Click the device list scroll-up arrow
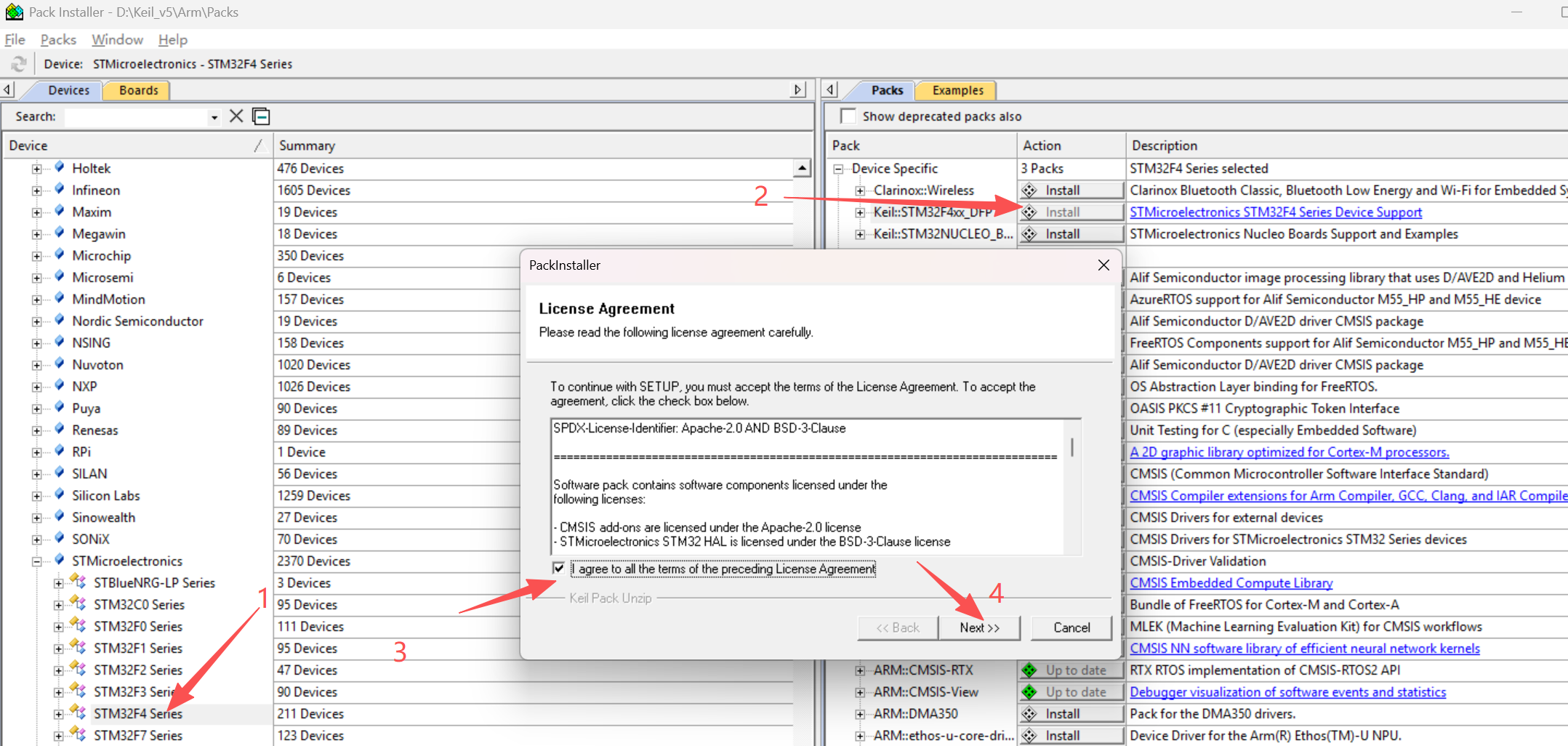The image size is (1568, 746). point(802,168)
